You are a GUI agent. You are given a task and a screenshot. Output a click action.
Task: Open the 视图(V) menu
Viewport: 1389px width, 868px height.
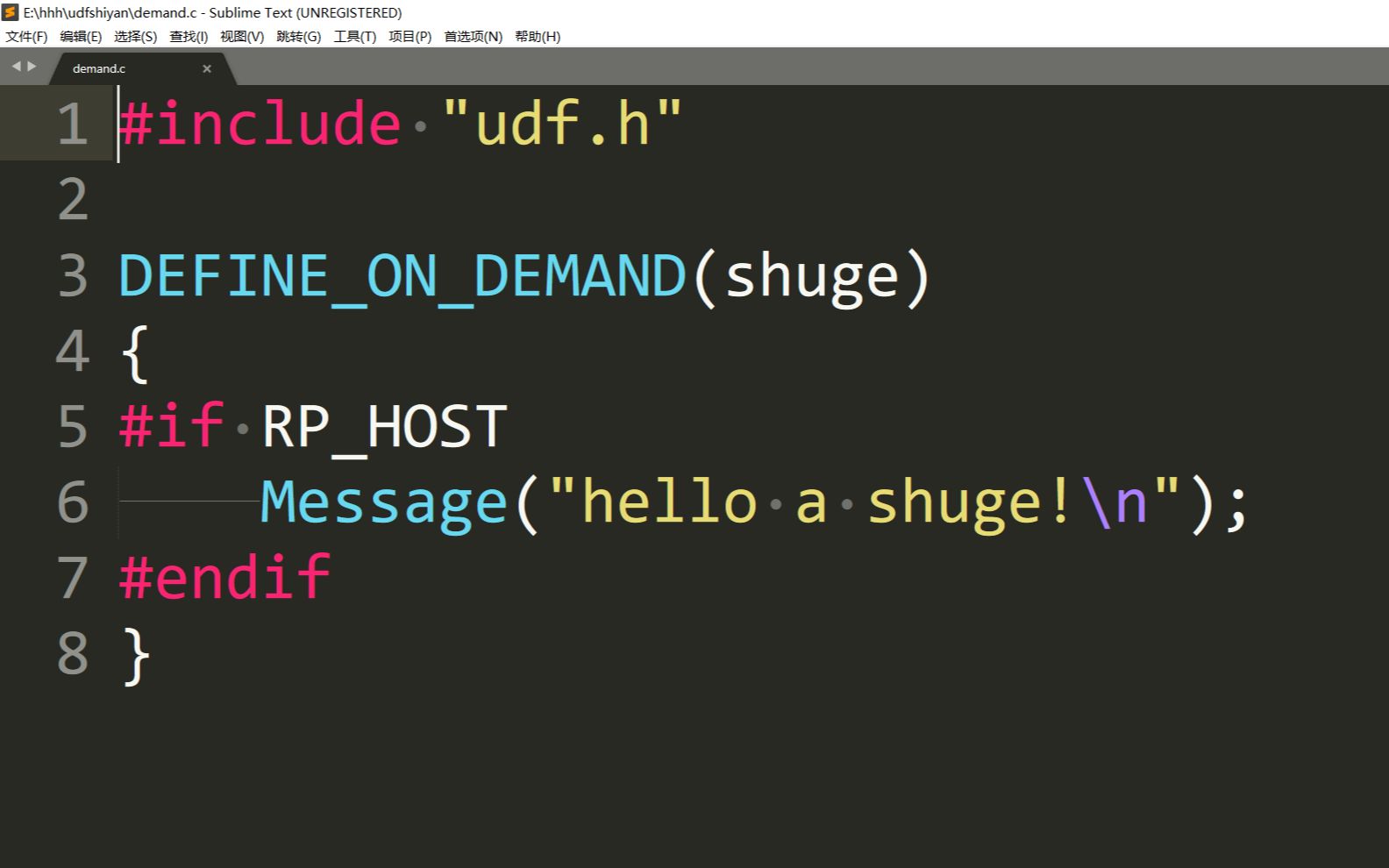point(242,36)
